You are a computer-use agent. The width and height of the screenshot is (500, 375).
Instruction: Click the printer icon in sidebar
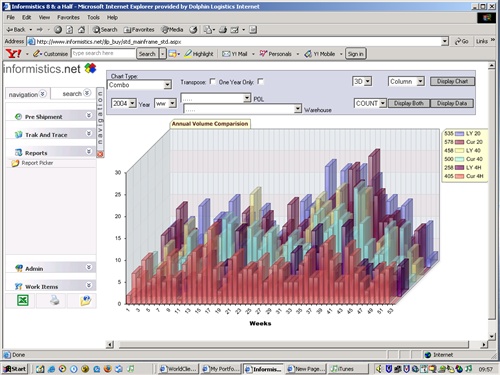pos(54,300)
